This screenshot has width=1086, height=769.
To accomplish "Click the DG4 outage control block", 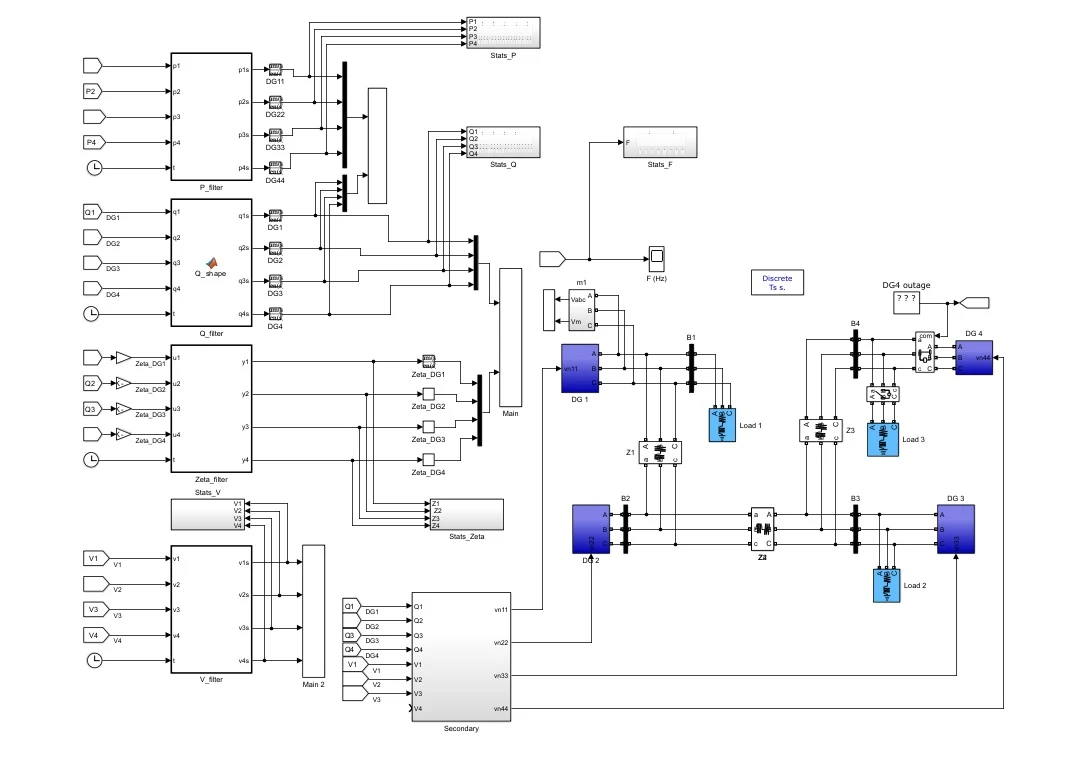I will pos(906,299).
